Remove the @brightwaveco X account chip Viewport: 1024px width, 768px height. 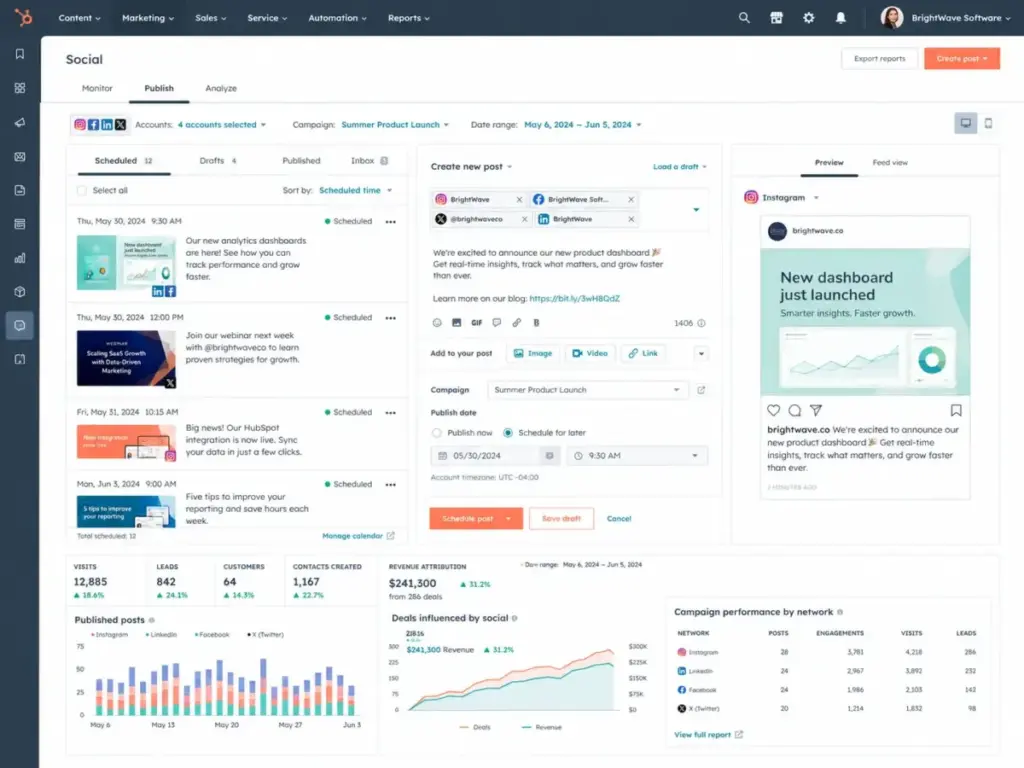524,219
